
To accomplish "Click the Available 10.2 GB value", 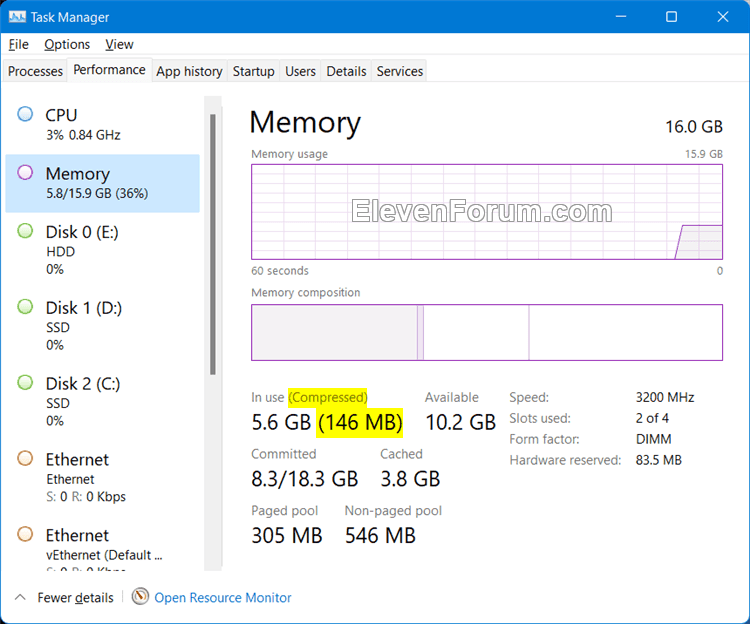I will pos(461,423).
